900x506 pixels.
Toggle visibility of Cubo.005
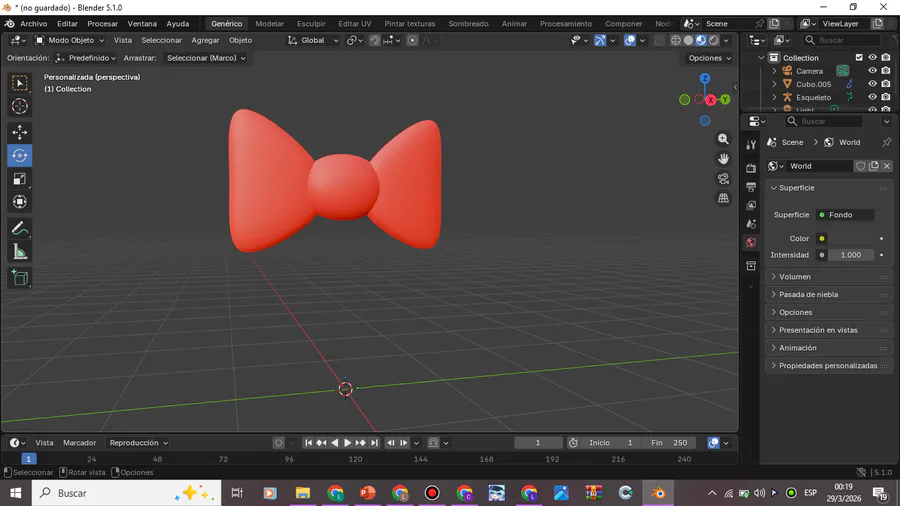point(872,84)
